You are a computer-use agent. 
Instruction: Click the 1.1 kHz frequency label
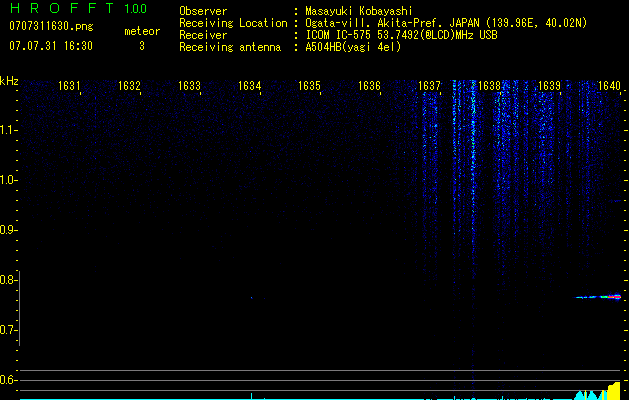(8, 130)
